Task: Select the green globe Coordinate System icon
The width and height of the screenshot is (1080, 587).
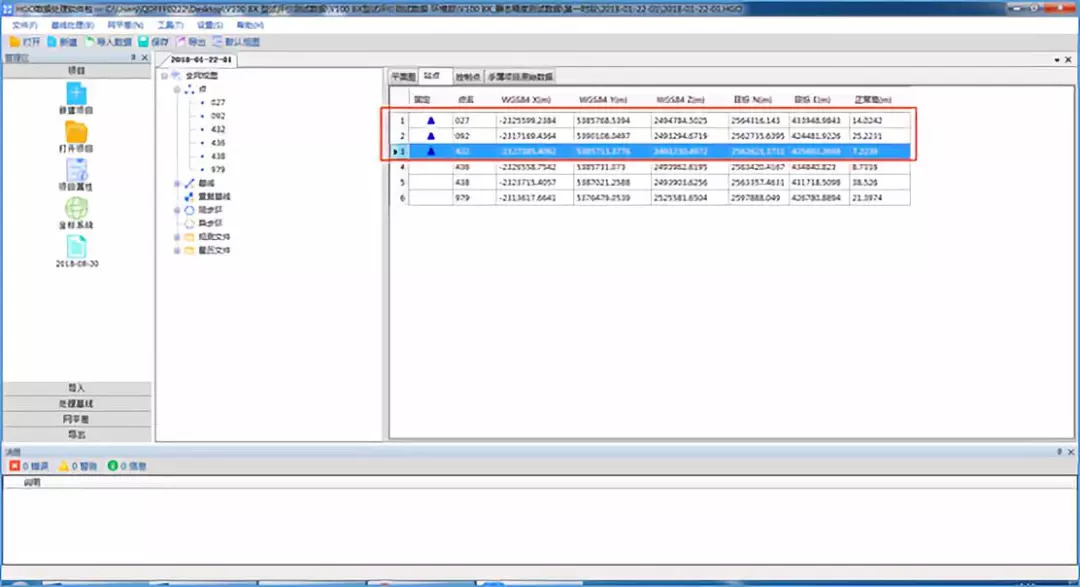Action: pos(76,209)
